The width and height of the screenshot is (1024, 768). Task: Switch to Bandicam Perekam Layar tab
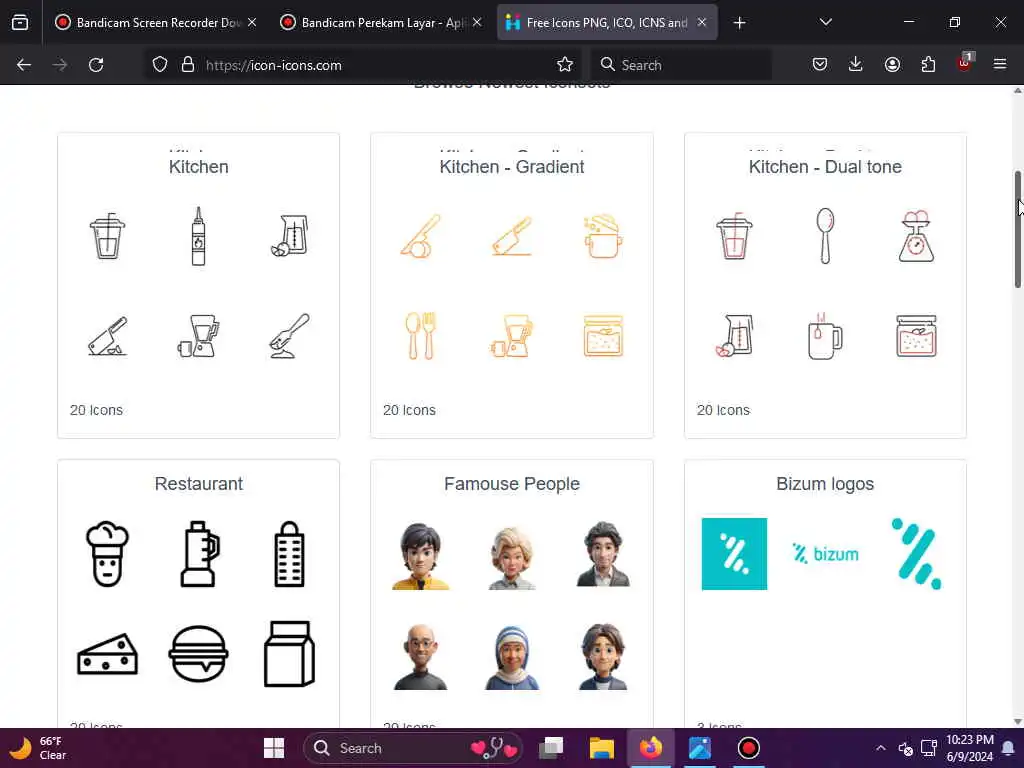pyautogui.click(x=381, y=23)
